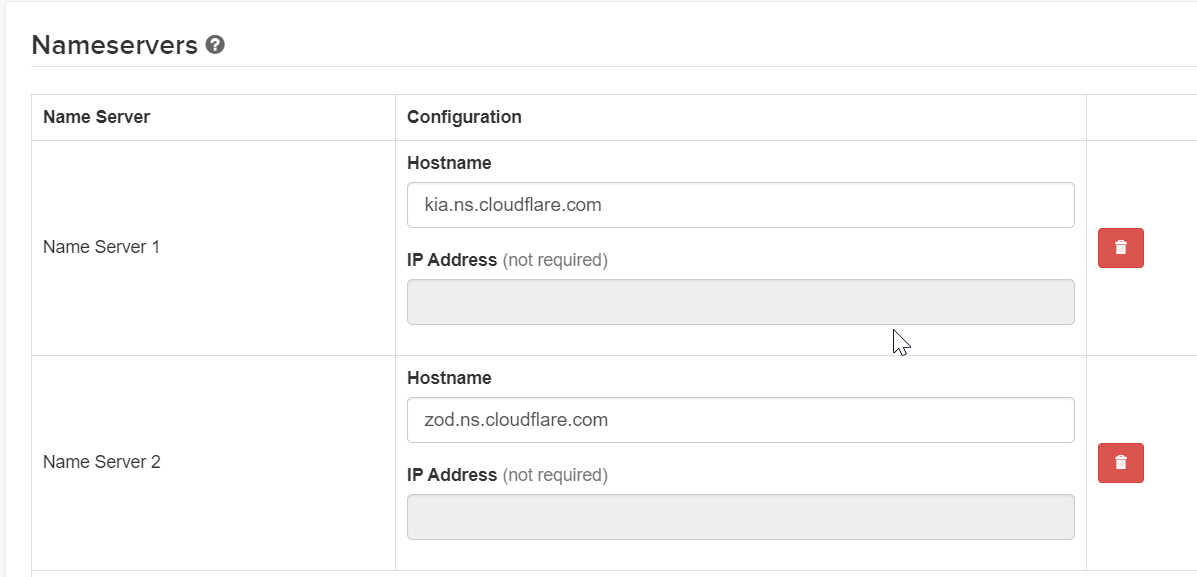Select the Name Server 1 IP Address field
Image resolution: width=1197 pixels, height=577 pixels.
click(740, 302)
